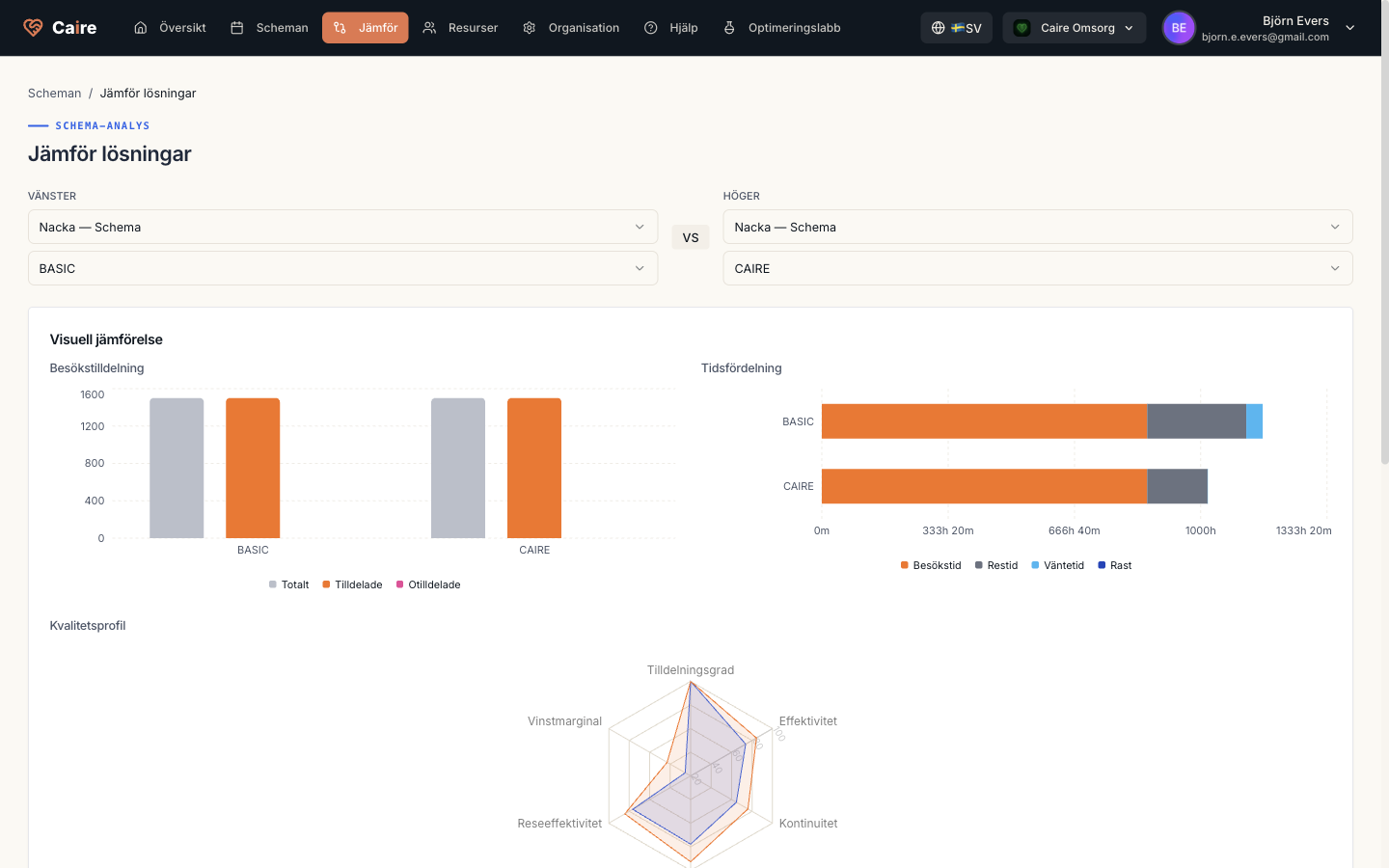Click the Scheman calendar icon
The width and height of the screenshot is (1389, 868).
[x=237, y=28]
